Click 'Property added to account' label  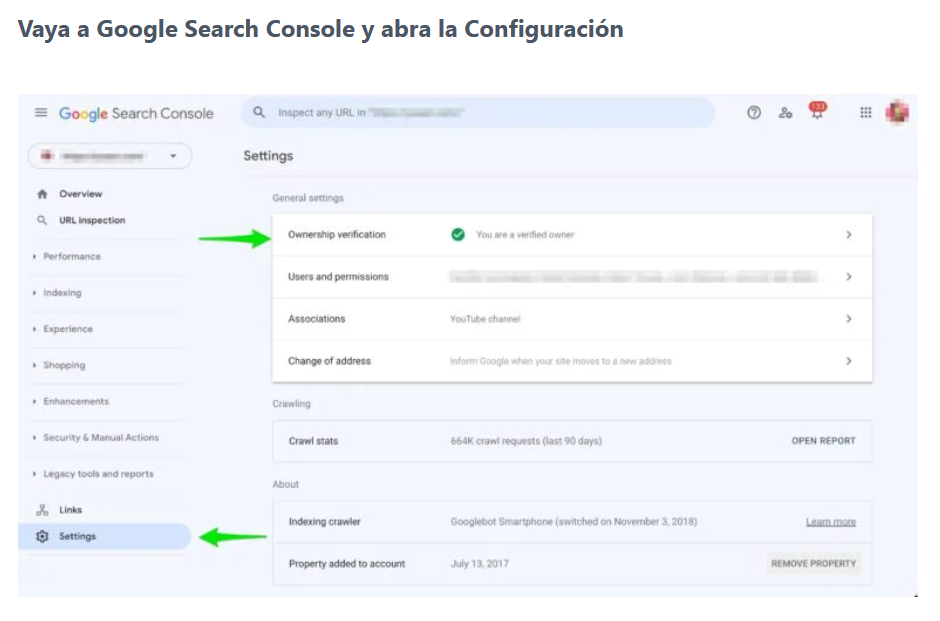tap(347, 563)
